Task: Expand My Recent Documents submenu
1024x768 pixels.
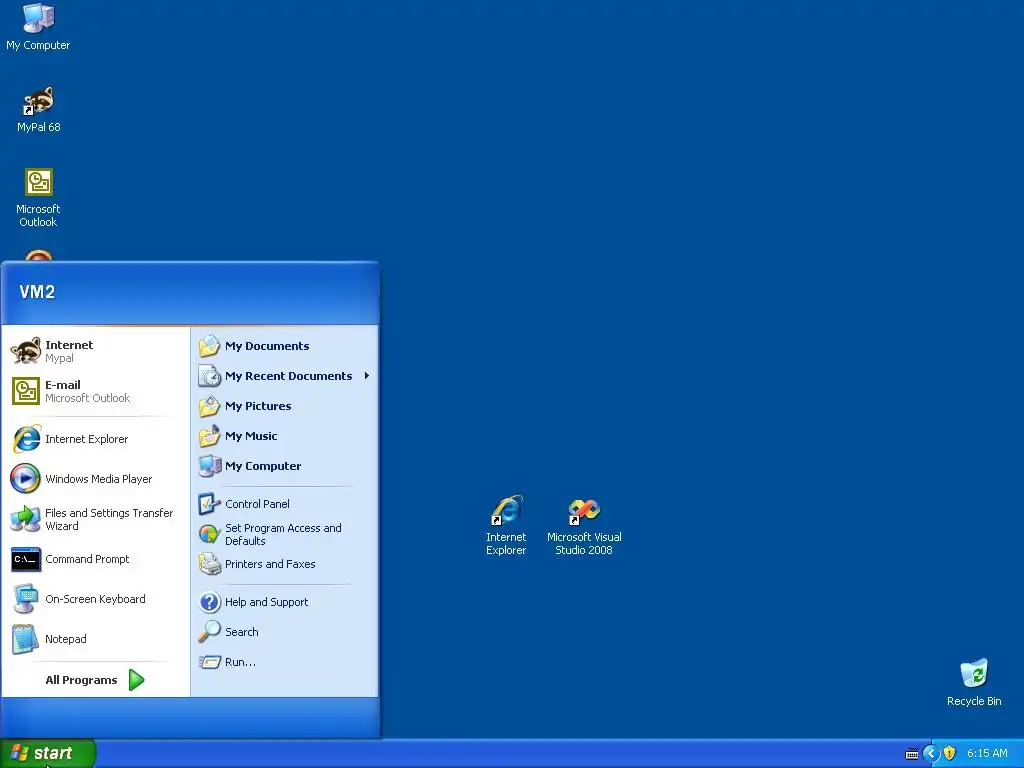Action: (285, 376)
